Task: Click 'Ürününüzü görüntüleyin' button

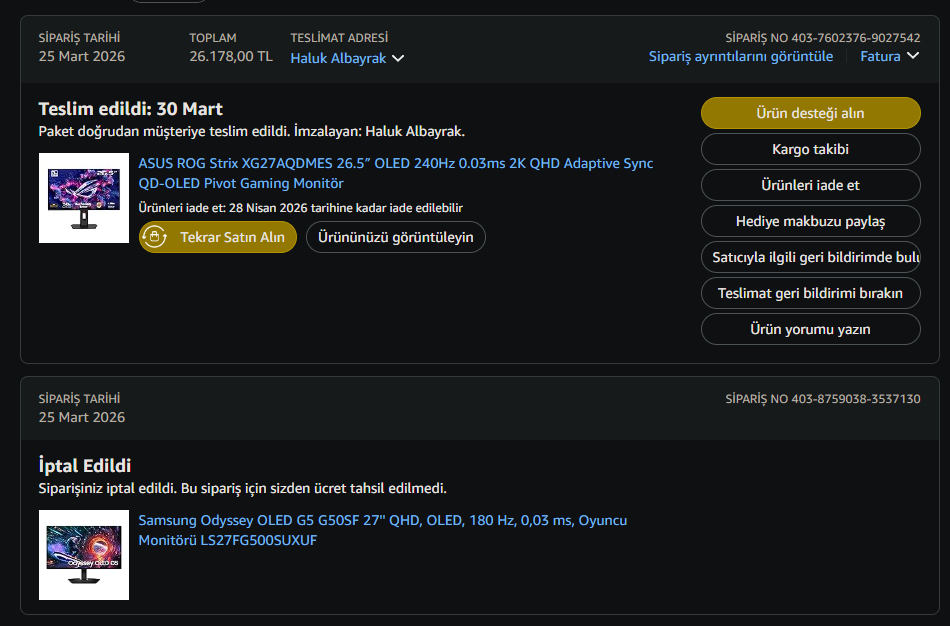Action: point(396,237)
